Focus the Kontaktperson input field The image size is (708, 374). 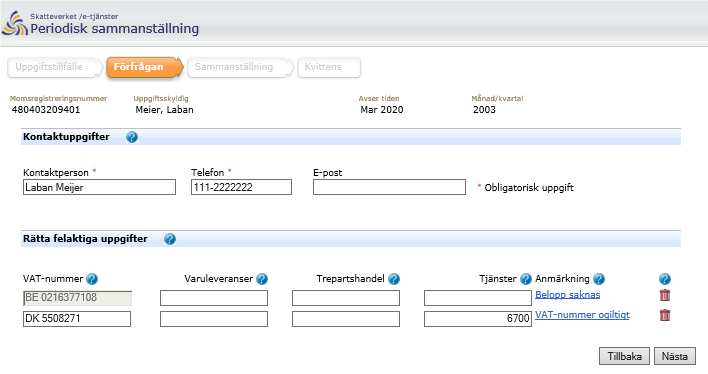[x=99, y=187]
